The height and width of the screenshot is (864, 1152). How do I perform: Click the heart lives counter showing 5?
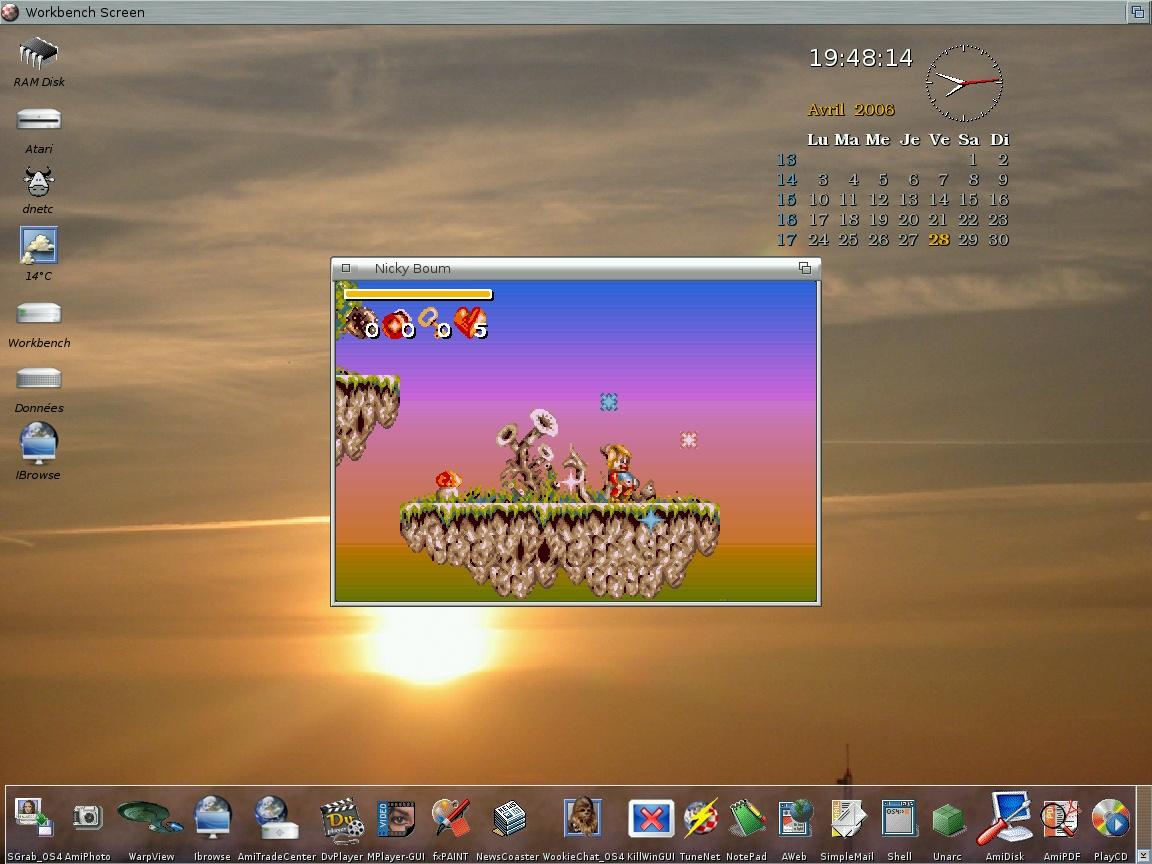click(x=470, y=323)
